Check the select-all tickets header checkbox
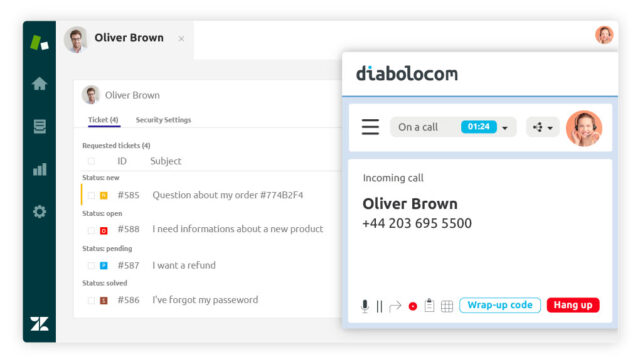Image resolution: width=640 pixels, height=364 pixels. tap(91, 161)
